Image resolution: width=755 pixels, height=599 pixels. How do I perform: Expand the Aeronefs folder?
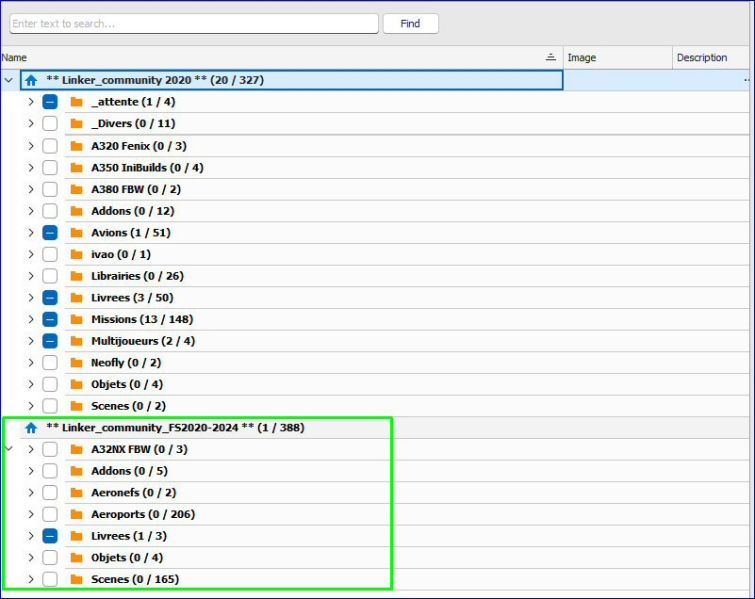click(x=31, y=493)
